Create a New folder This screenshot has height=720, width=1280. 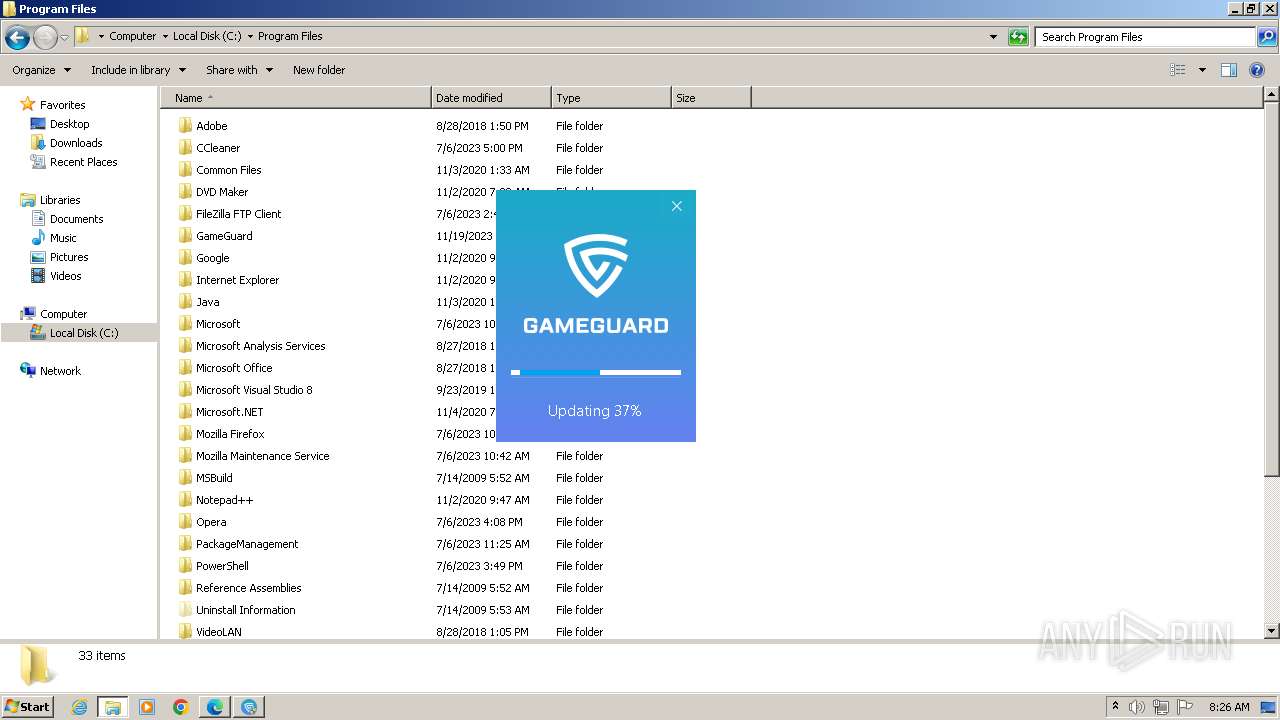point(319,70)
